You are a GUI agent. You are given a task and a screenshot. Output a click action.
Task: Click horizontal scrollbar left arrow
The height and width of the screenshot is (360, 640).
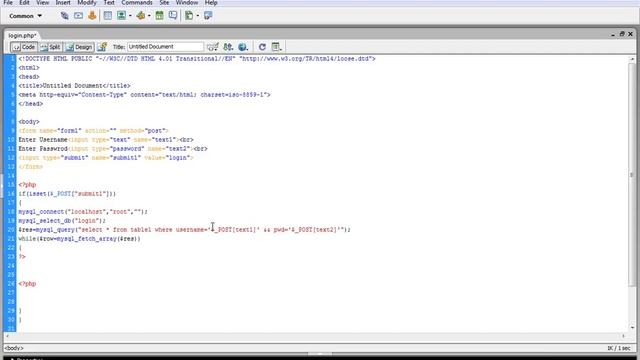pos(7,336)
